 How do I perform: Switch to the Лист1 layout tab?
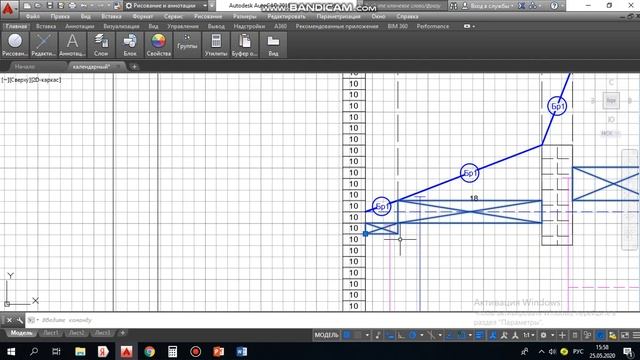coord(51,333)
